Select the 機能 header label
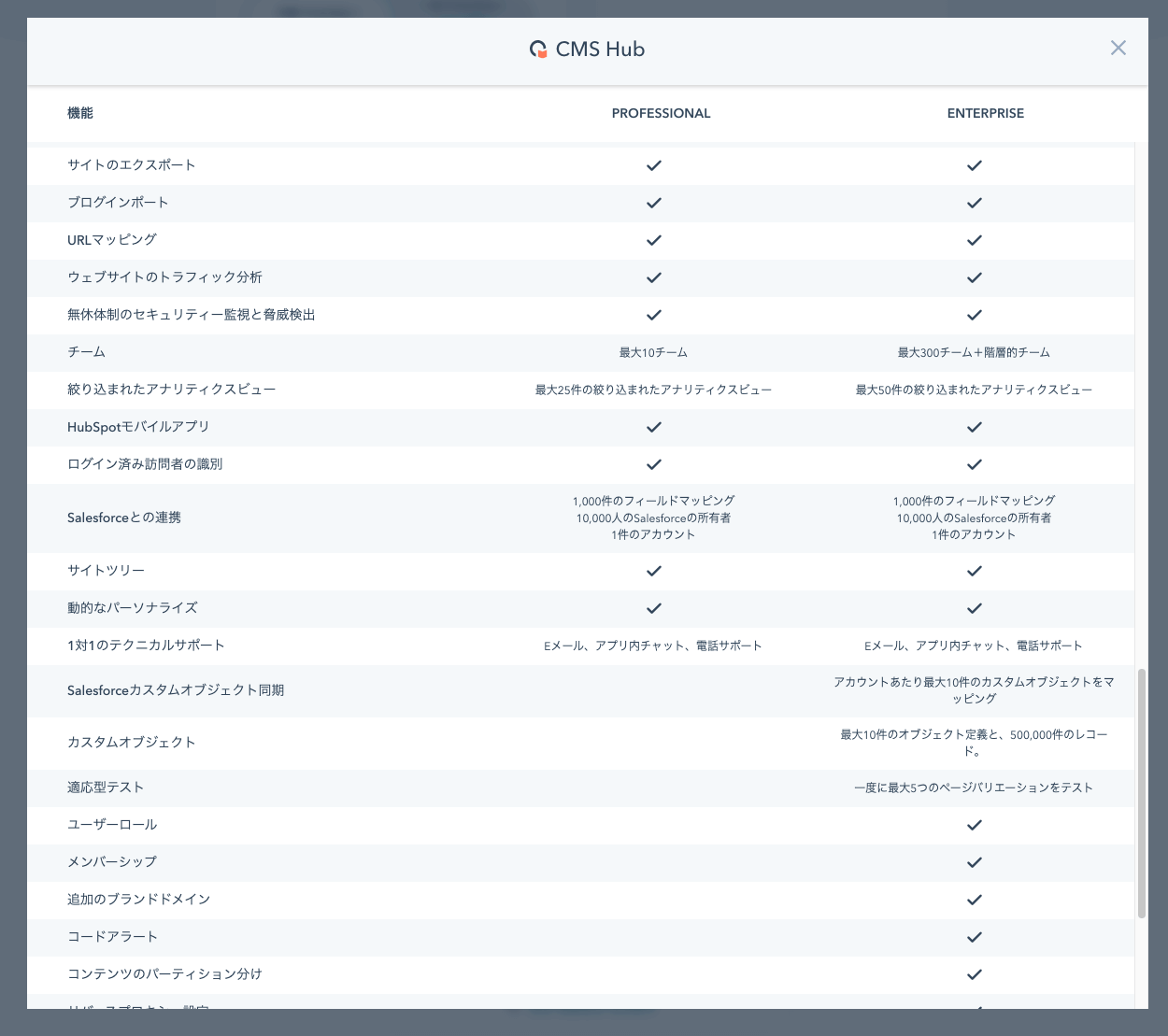The height and width of the screenshot is (1036, 1168). click(80, 113)
